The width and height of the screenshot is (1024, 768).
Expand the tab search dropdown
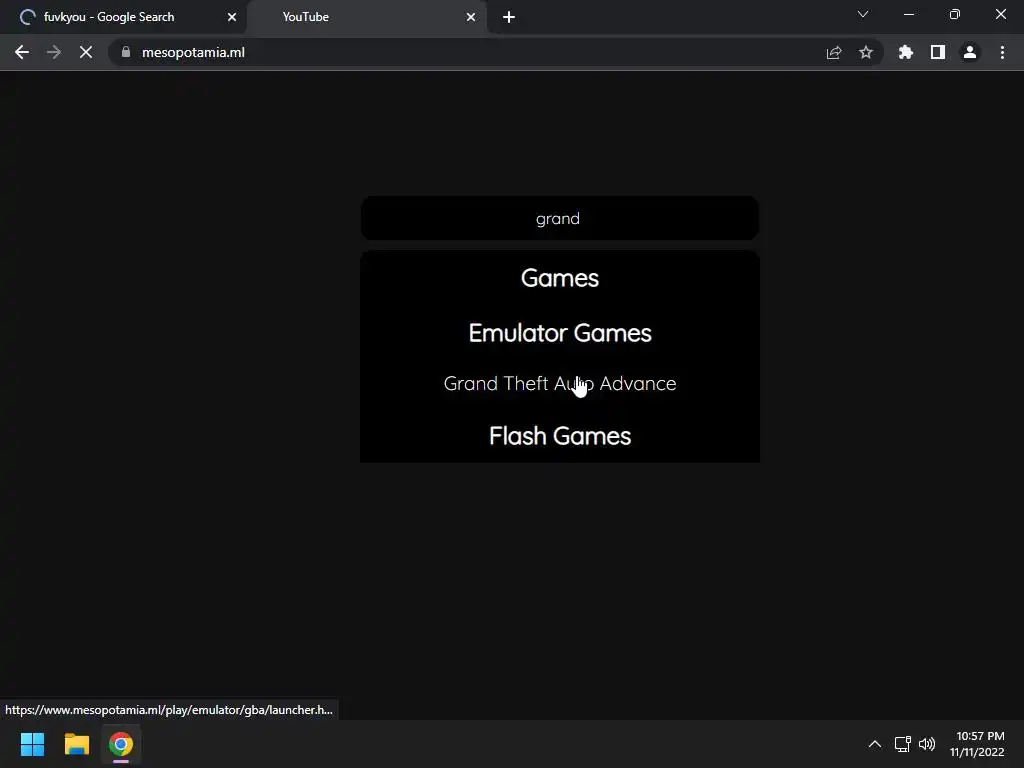pos(863,14)
